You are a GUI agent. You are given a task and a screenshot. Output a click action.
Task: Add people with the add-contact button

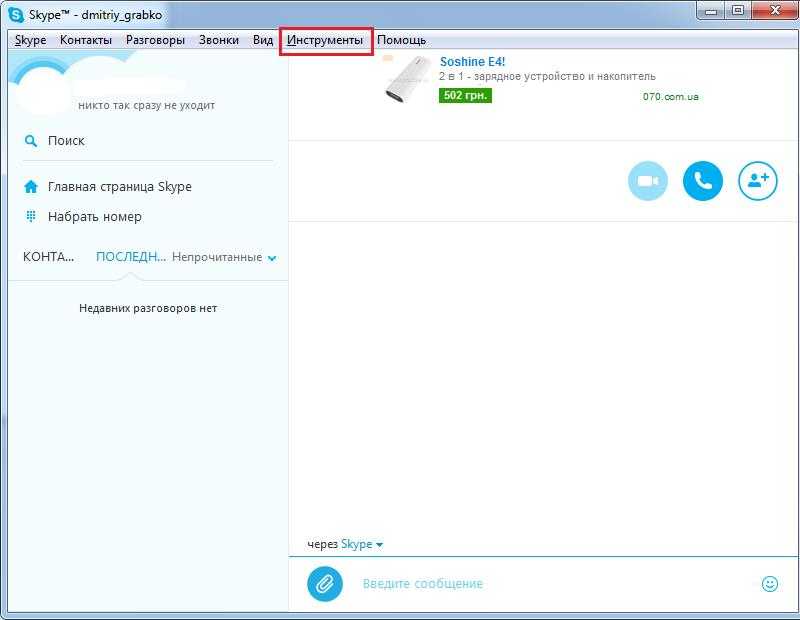click(x=758, y=181)
